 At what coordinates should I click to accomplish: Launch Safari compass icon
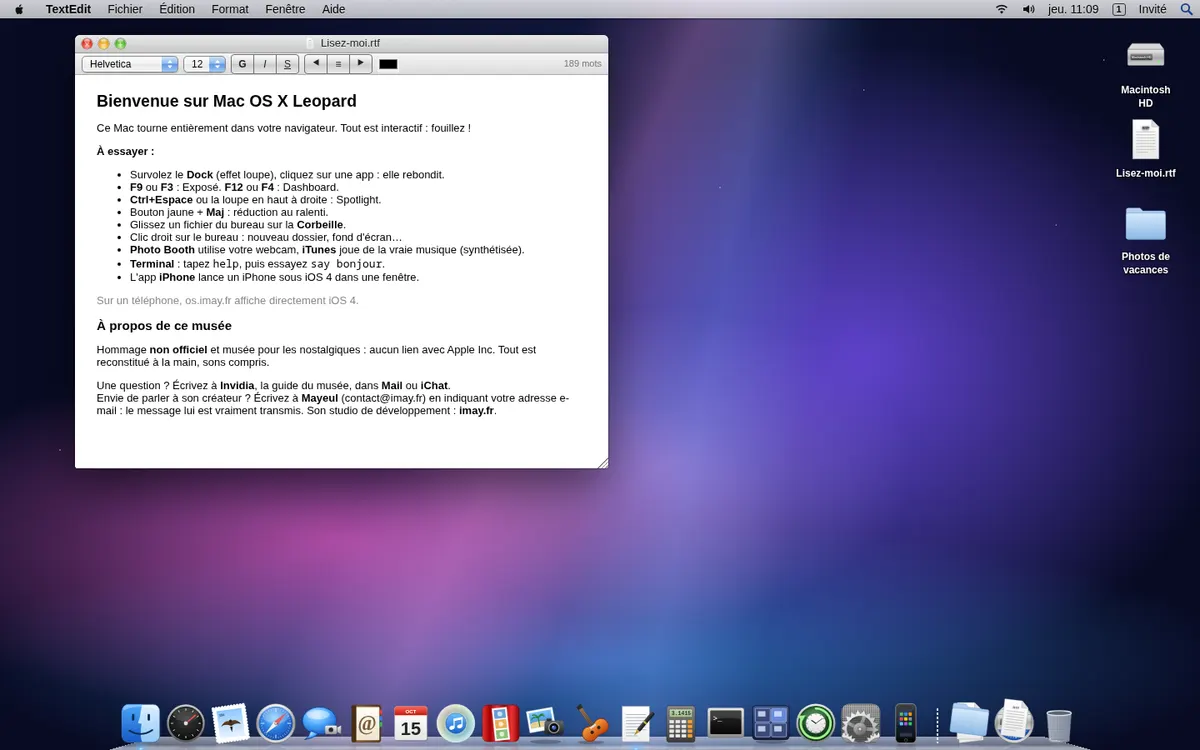275,723
